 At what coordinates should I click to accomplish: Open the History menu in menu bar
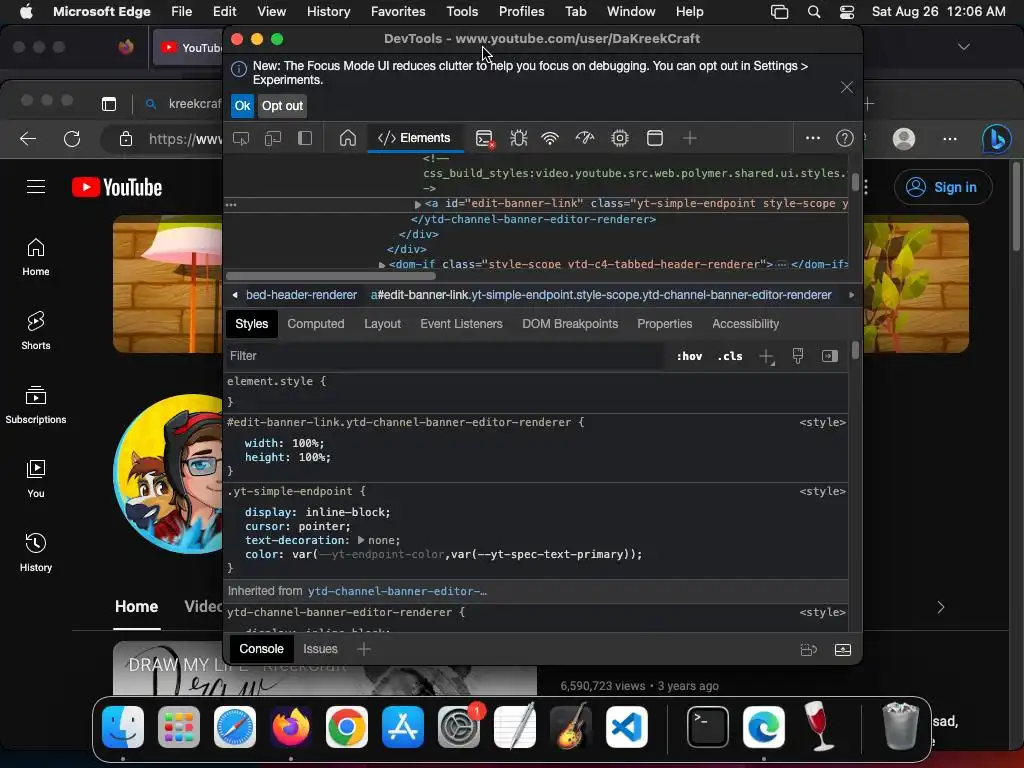click(x=328, y=12)
